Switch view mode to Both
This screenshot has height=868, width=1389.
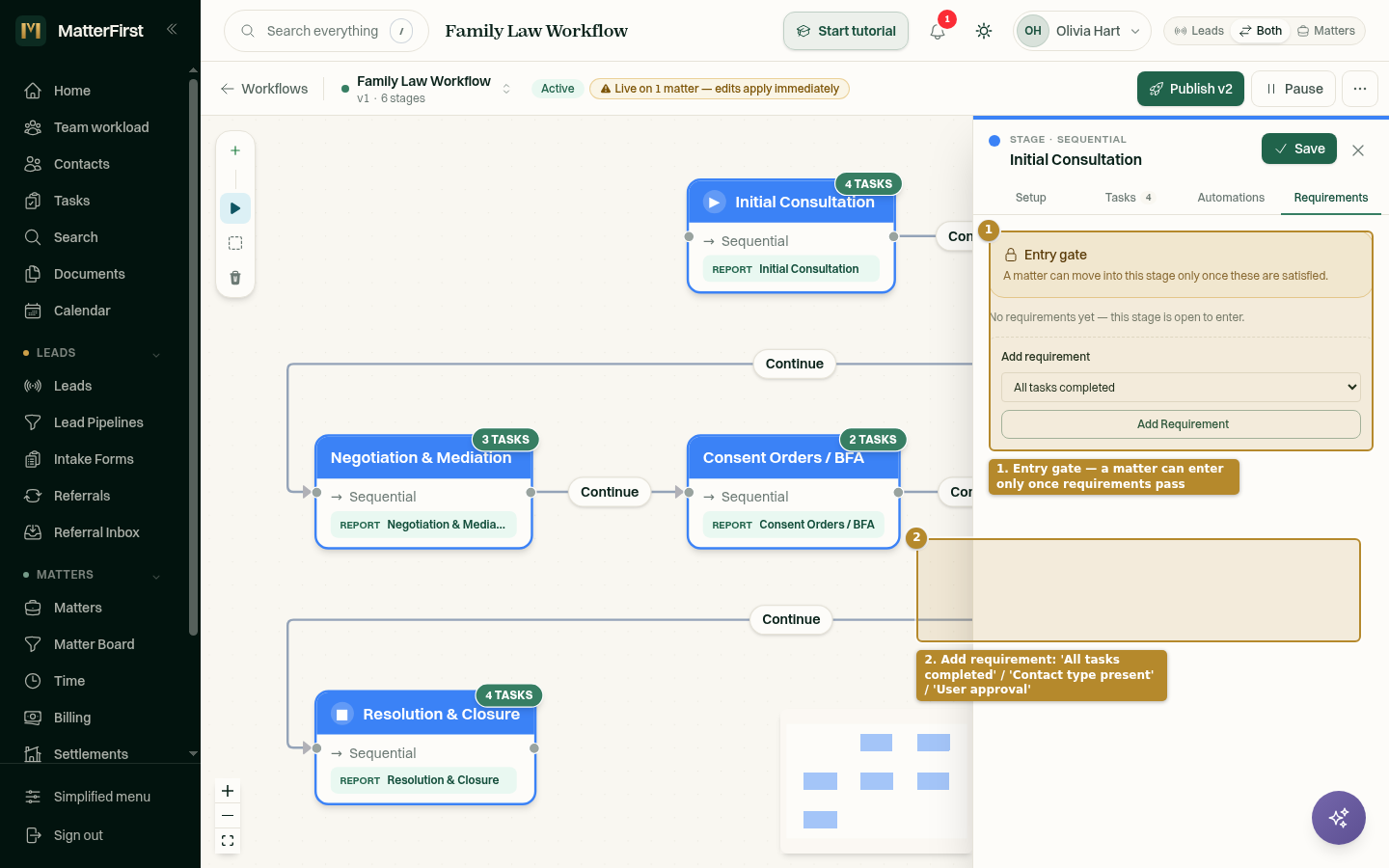click(x=1261, y=31)
